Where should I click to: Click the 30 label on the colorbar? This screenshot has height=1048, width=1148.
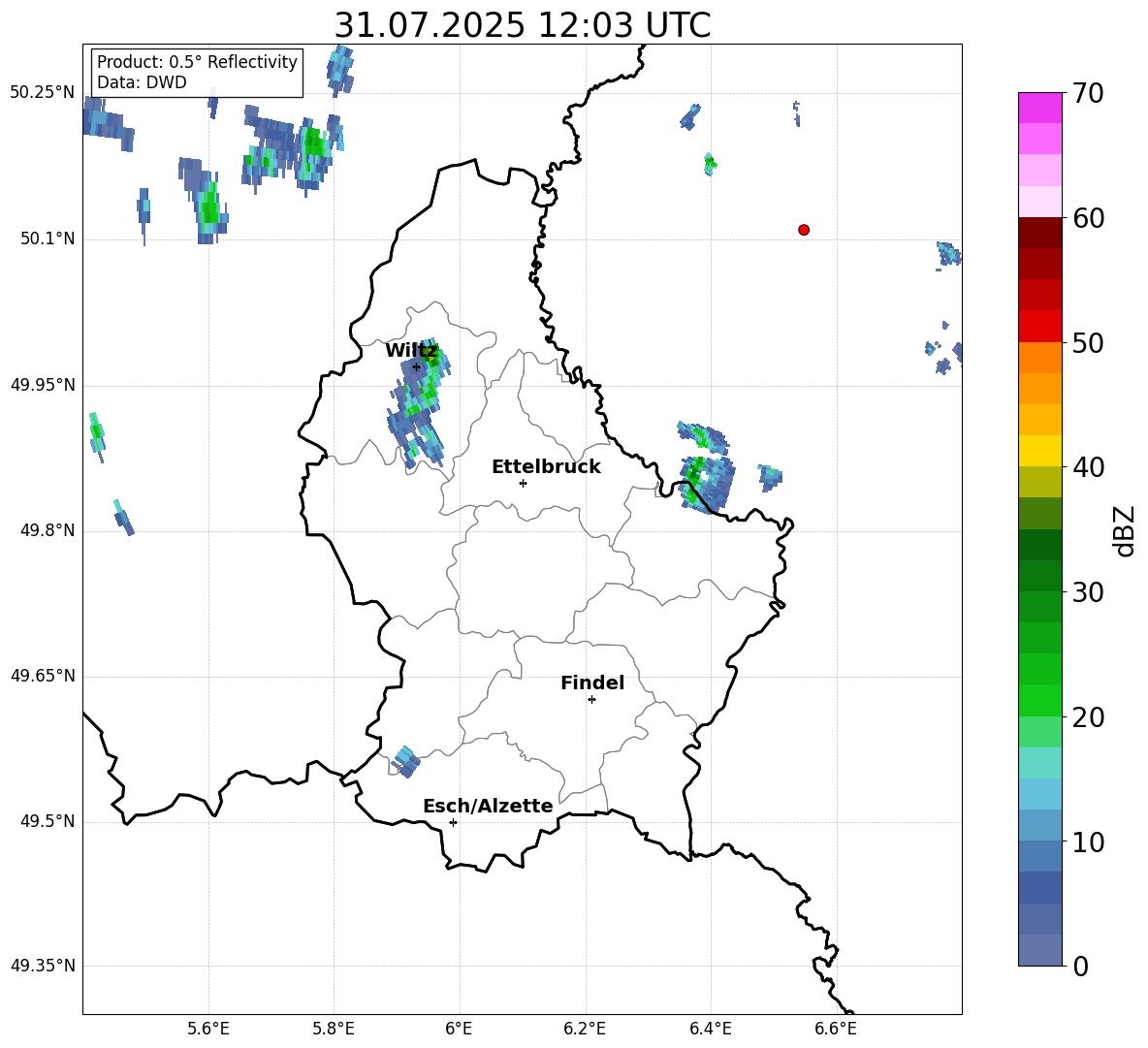click(x=1088, y=592)
